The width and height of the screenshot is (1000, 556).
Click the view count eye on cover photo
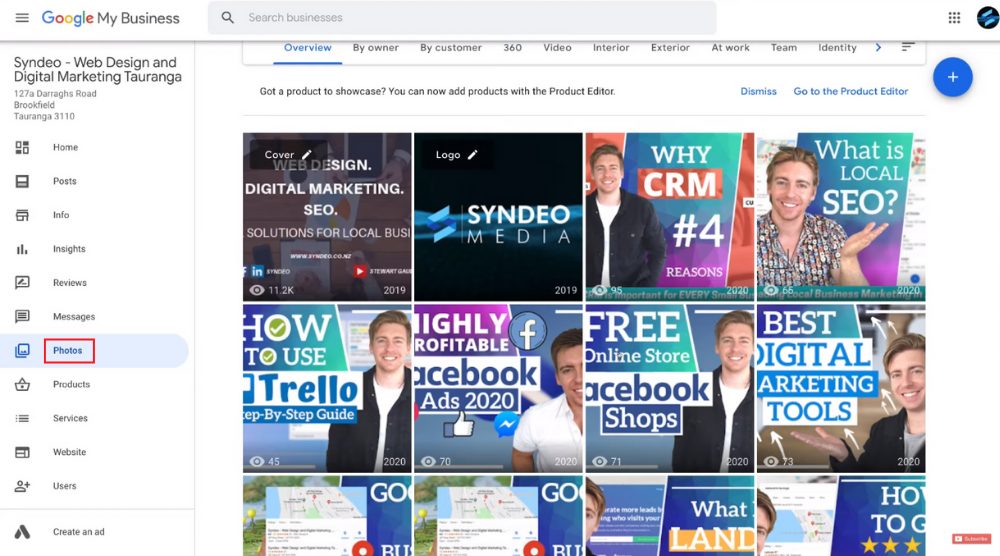pyautogui.click(x=256, y=290)
